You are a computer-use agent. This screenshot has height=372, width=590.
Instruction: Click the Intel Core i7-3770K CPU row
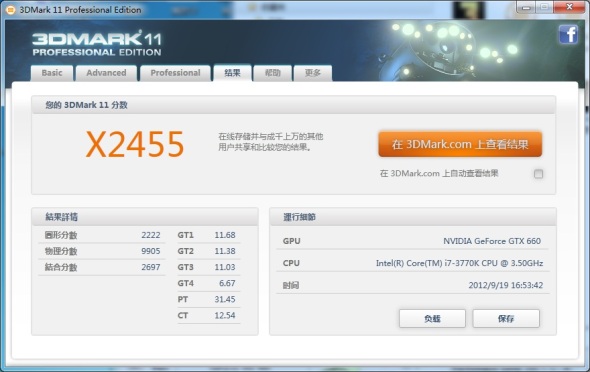(412, 263)
